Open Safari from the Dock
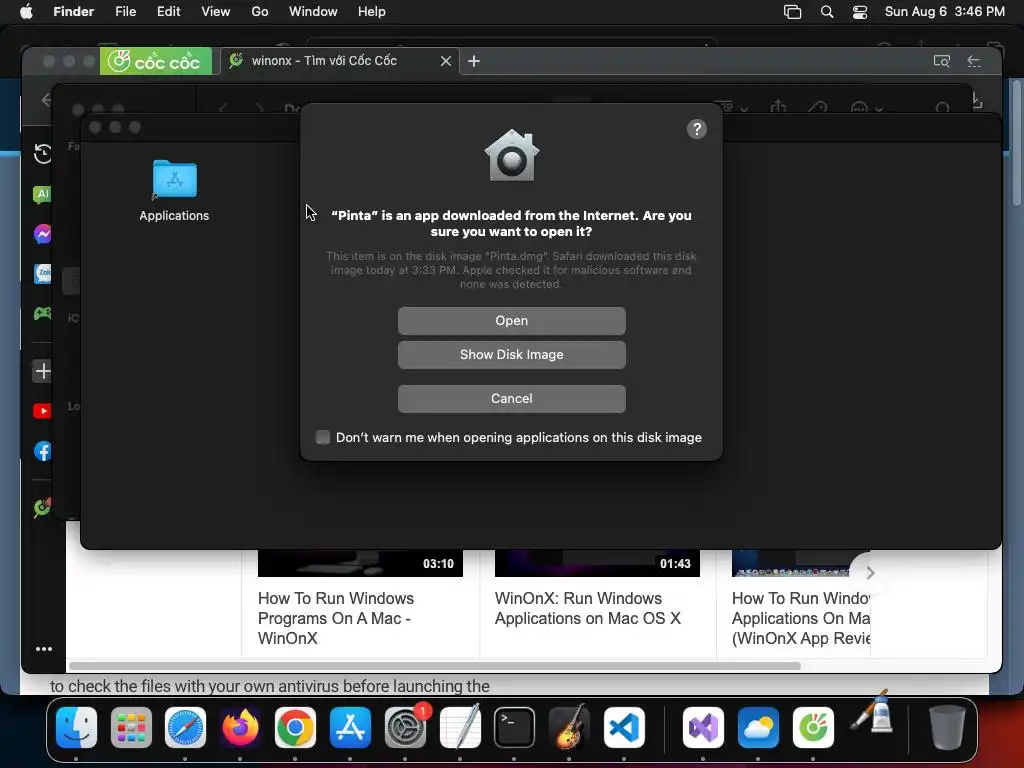The height and width of the screenshot is (768, 1024). tap(185, 728)
